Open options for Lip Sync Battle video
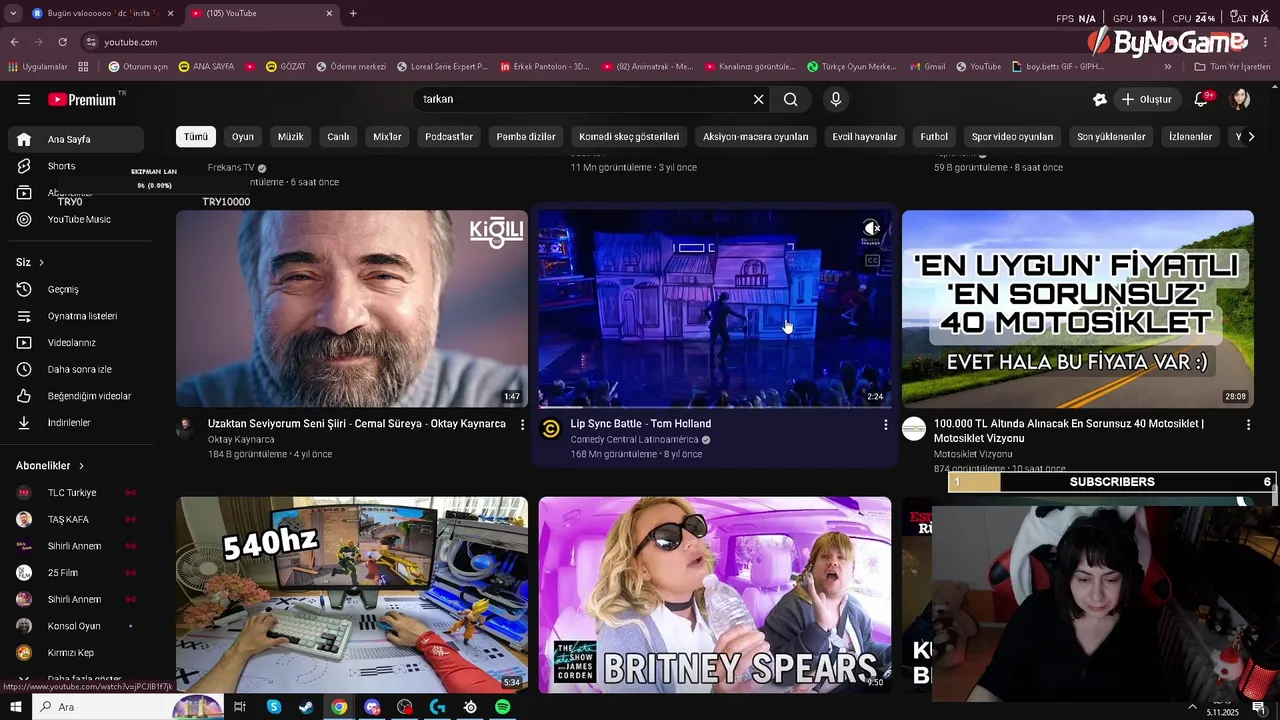This screenshot has width=1280, height=720. click(885, 425)
